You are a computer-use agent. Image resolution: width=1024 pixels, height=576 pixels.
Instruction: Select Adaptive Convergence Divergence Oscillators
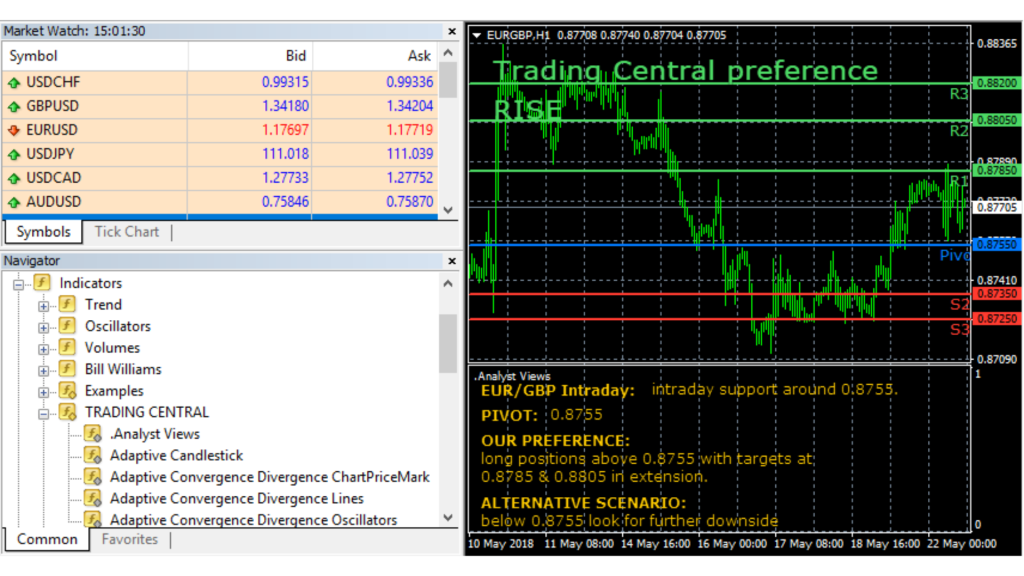click(x=253, y=520)
